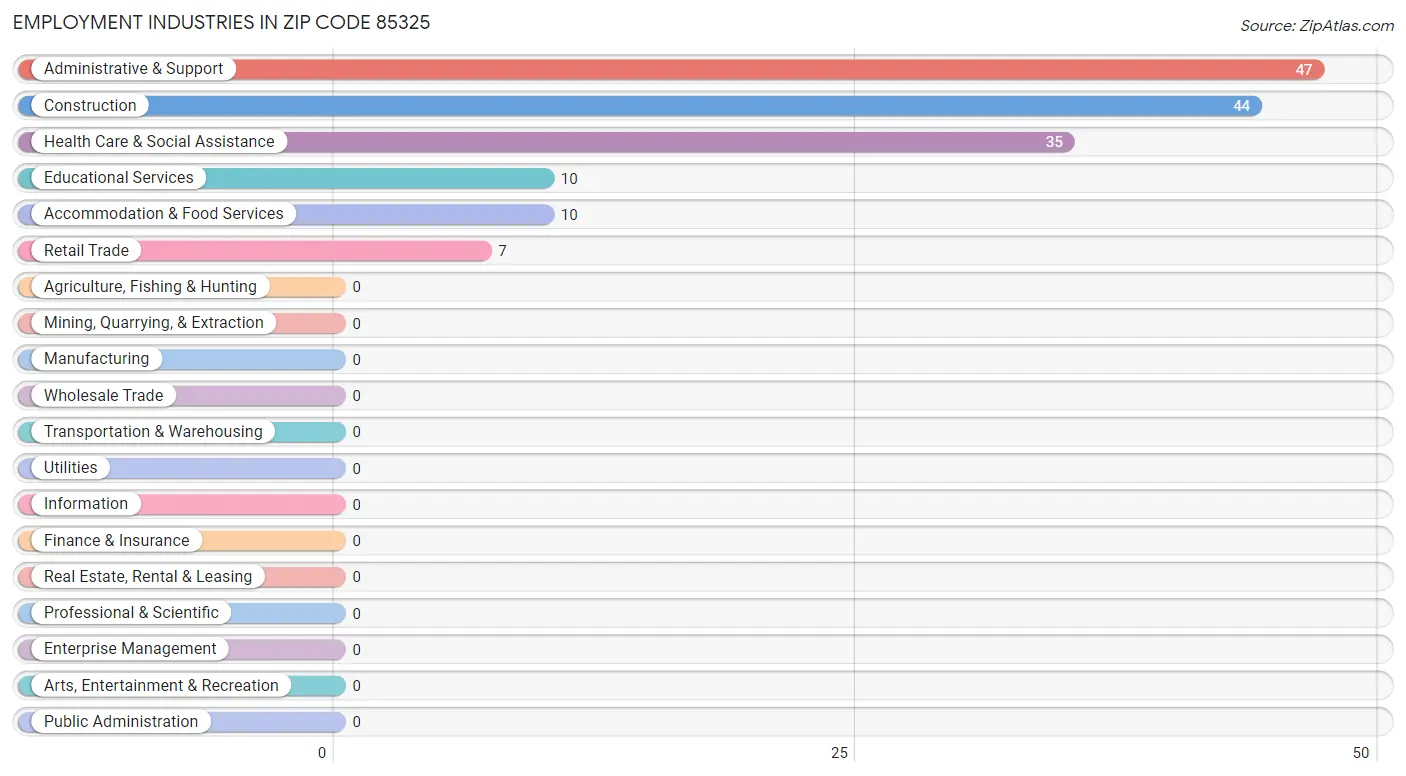The height and width of the screenshot is (776, 1406).
Task: Select the Utilities label
Action: pyautogui.click(x=70, y=467)
